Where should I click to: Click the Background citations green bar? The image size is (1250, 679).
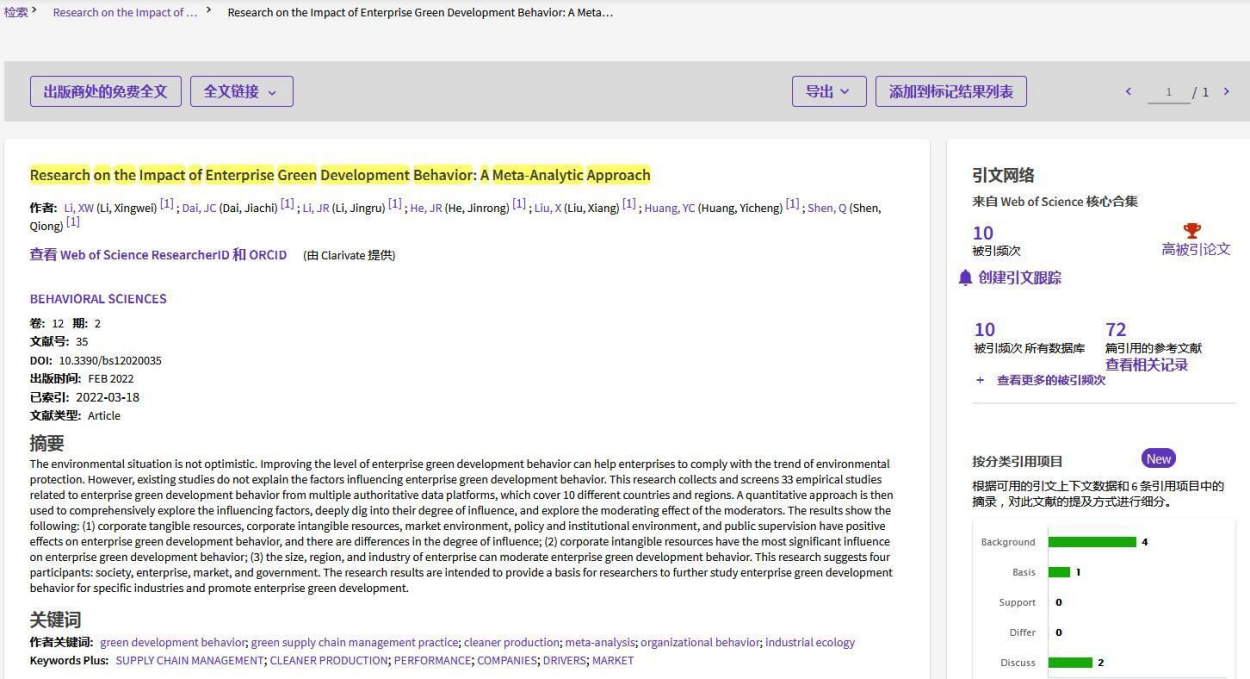(x=1091, y=542)
